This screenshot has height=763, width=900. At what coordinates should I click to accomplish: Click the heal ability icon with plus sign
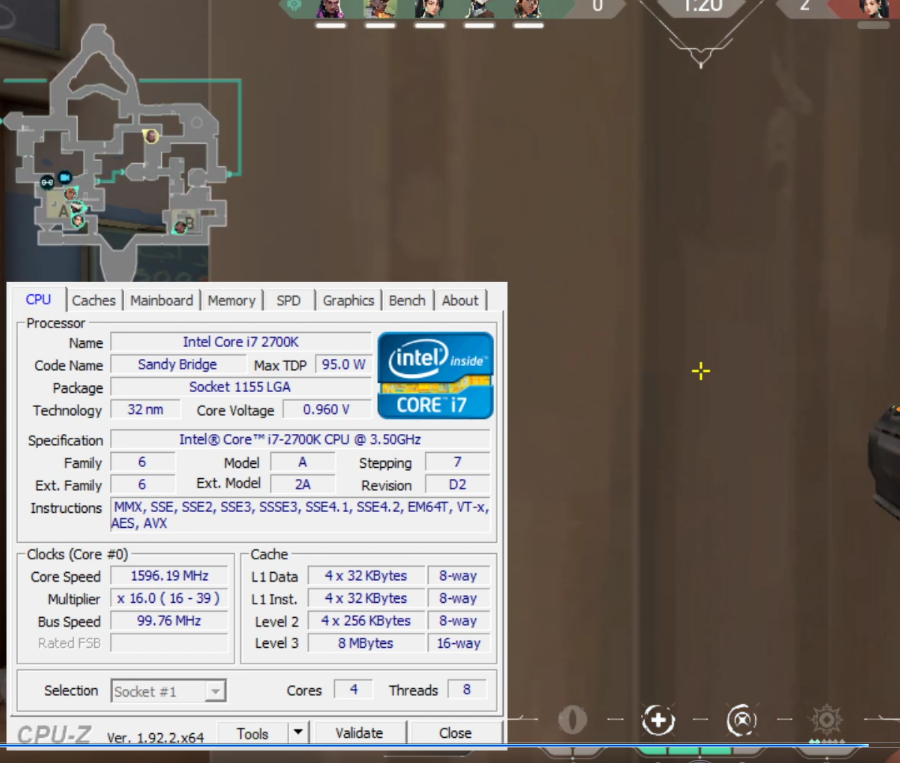pos(658,720)
